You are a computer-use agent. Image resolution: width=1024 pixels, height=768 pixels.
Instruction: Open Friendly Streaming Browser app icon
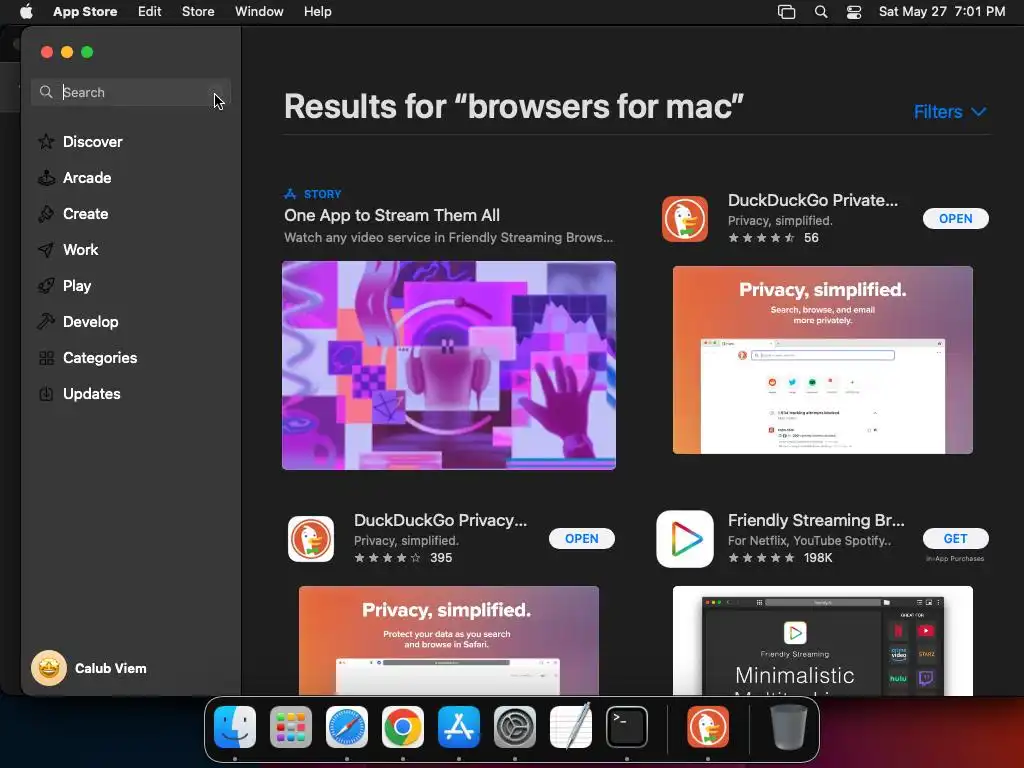coord(684,539)
